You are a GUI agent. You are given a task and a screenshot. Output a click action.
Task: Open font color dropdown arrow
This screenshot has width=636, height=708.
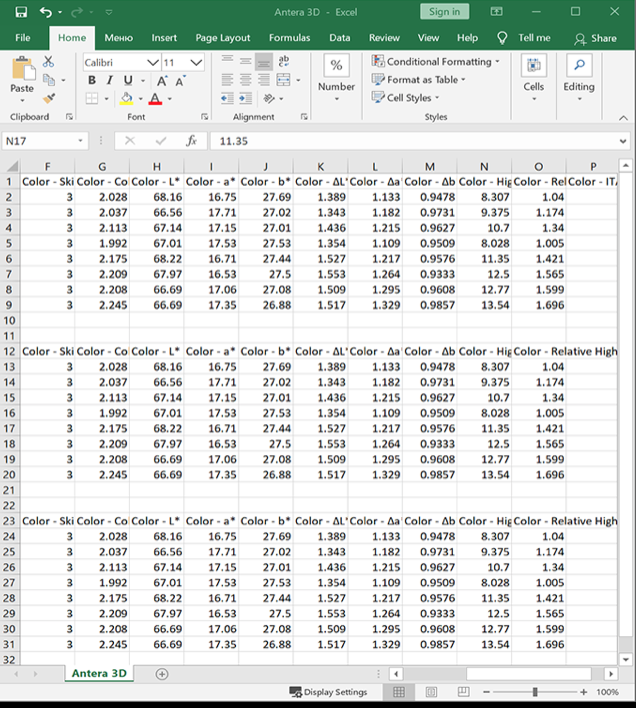click(x=170, y=98)
